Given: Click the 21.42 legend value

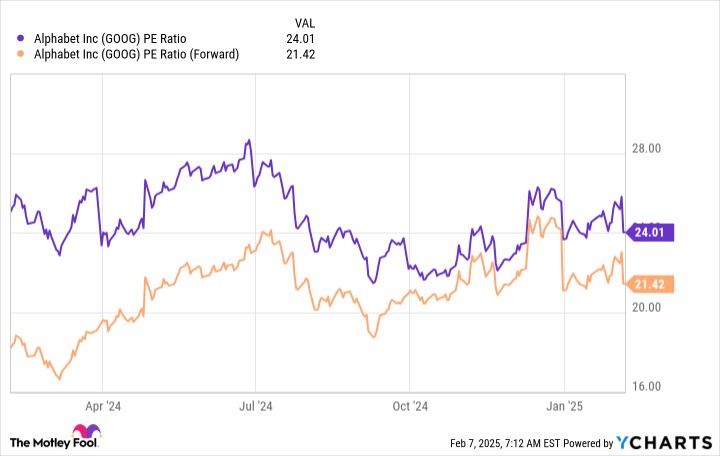Looking at the screenshot, I should (x=300, y=54).
